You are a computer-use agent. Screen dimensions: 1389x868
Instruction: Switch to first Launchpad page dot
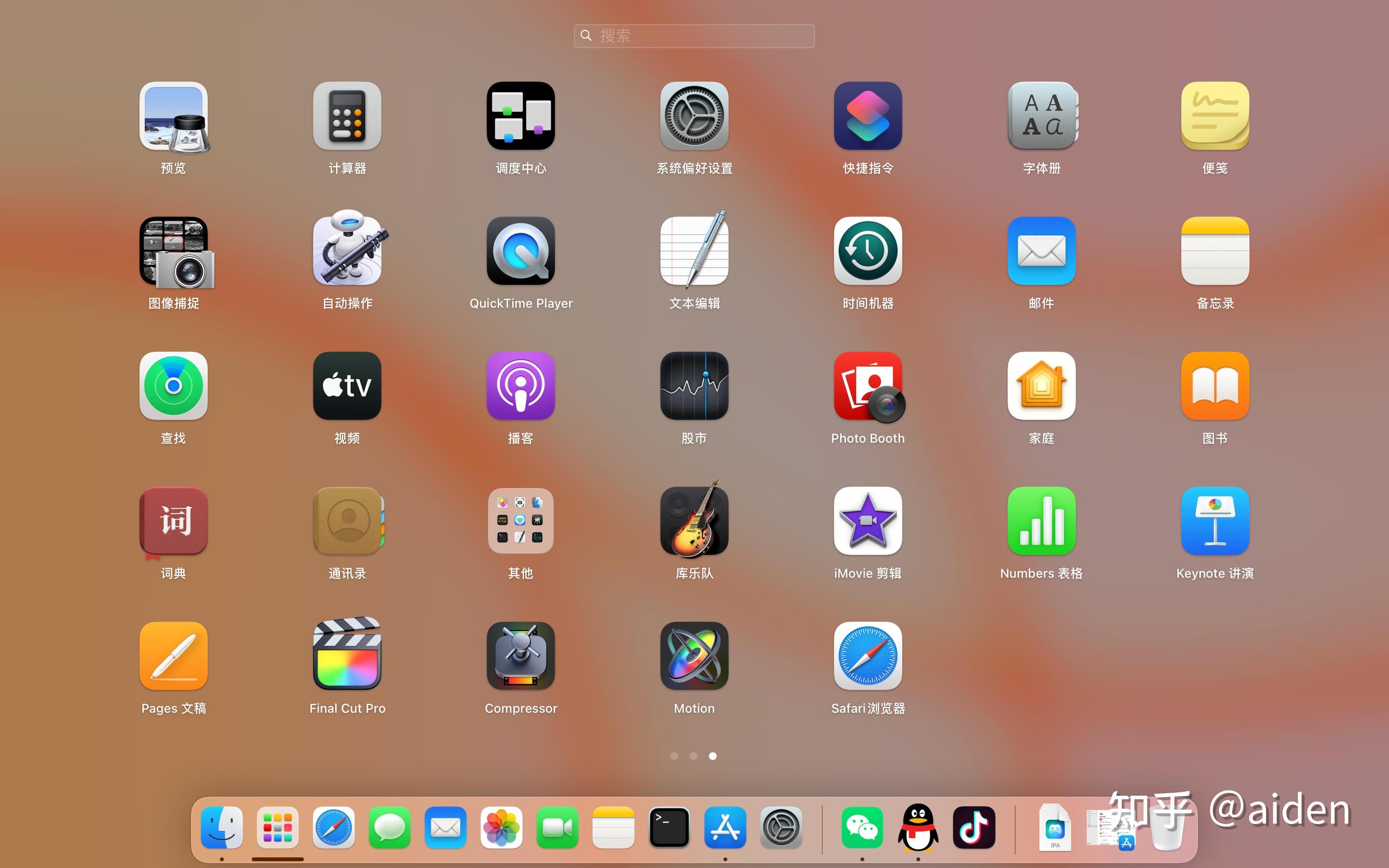[674, 756]
